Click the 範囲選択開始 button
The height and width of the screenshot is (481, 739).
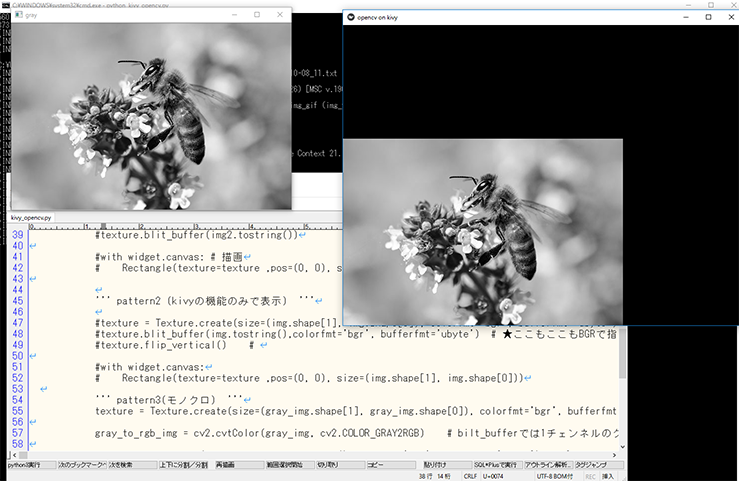point(290,465)
